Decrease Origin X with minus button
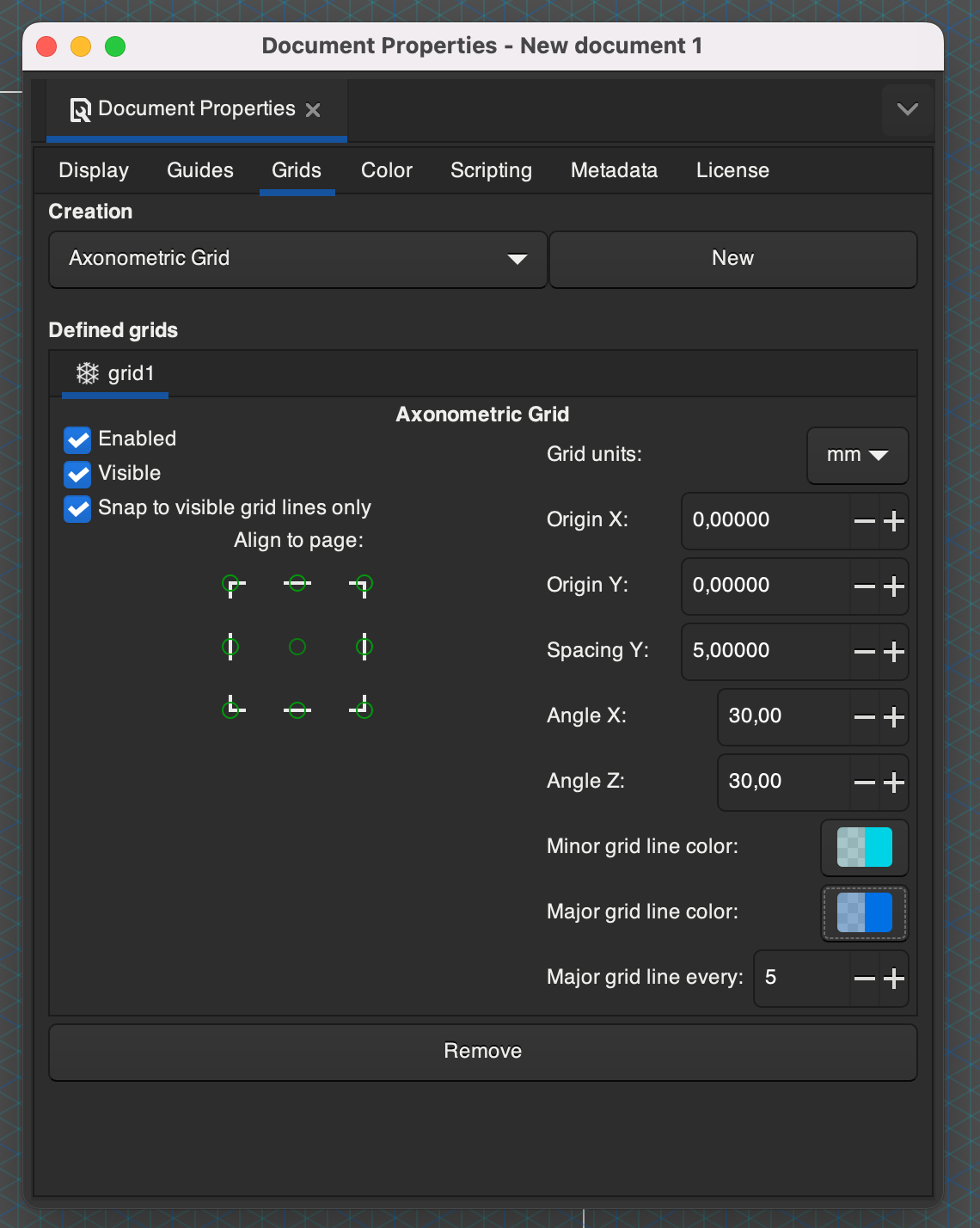 coord(865,521)
